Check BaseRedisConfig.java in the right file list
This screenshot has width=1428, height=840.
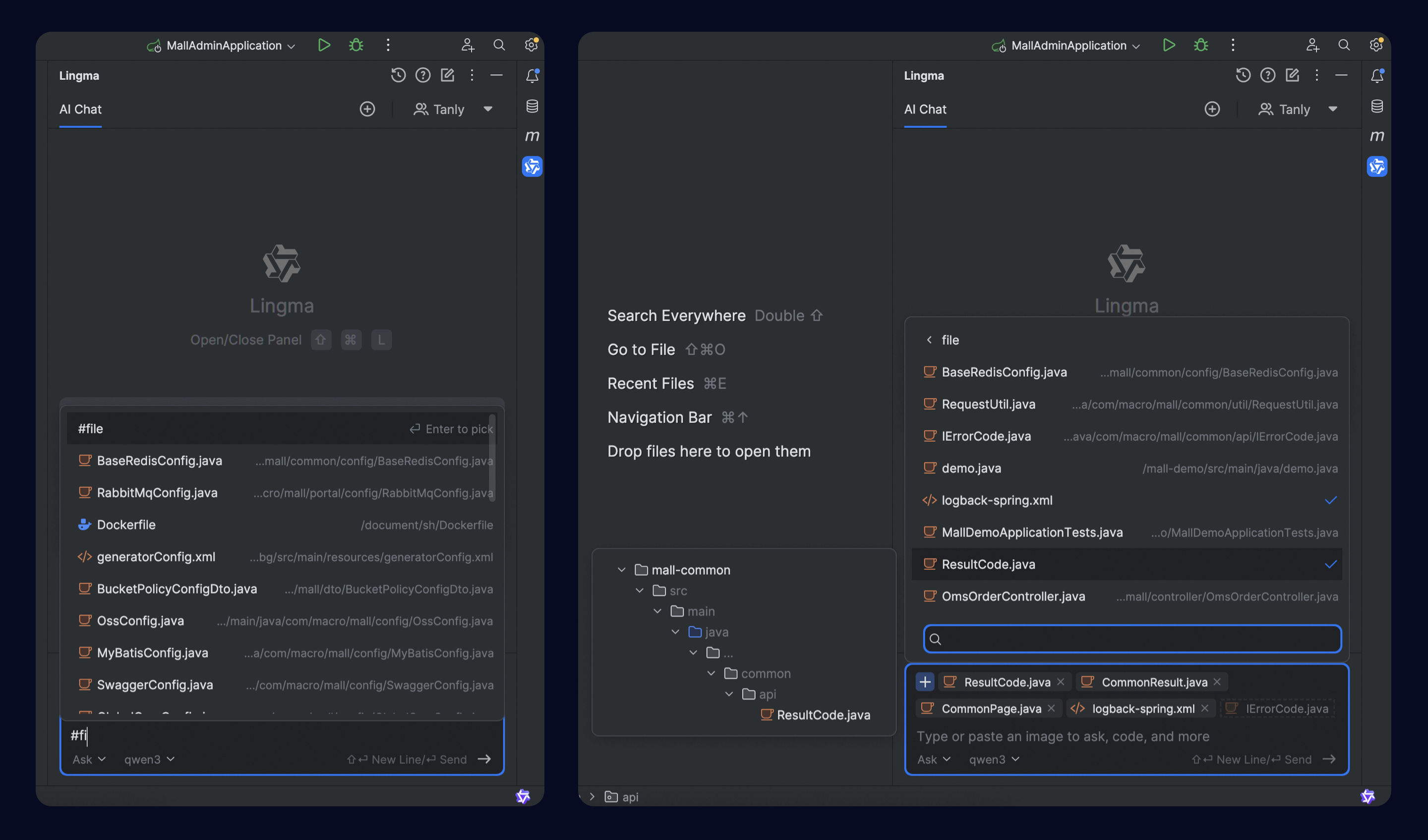click(1004, 372)
